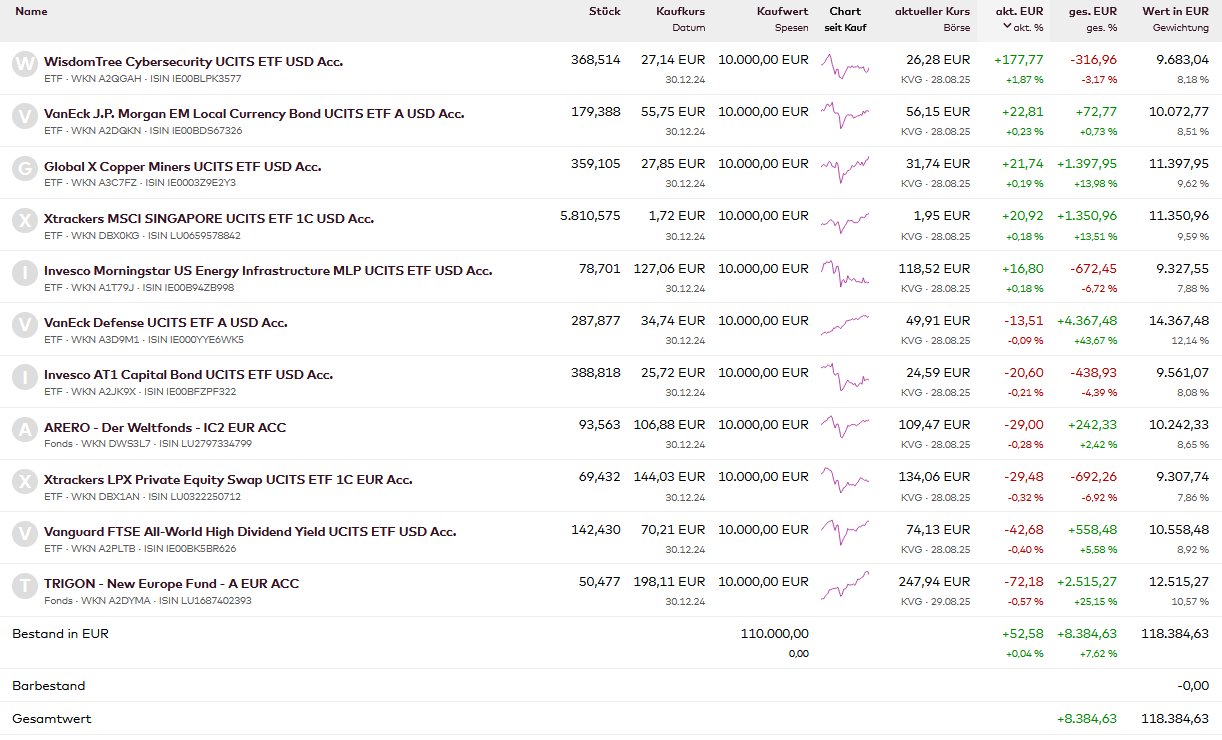Click the X icon beside Xtrackers MSCI Singapore
Screen dimensions: 1222x740
click(x=24, y=221)
